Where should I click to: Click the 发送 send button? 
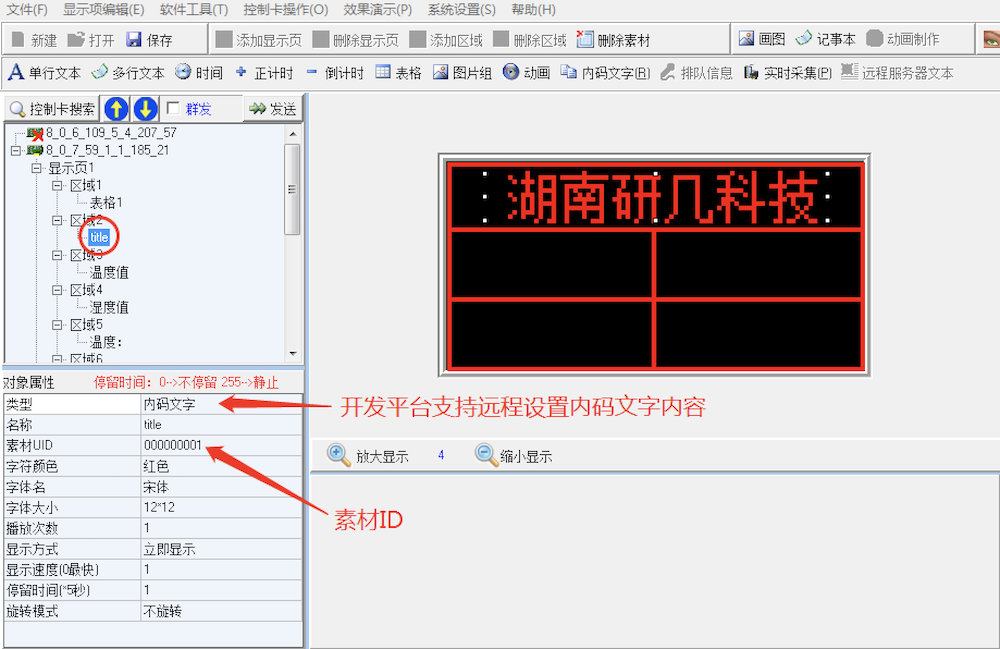[272, 109]
